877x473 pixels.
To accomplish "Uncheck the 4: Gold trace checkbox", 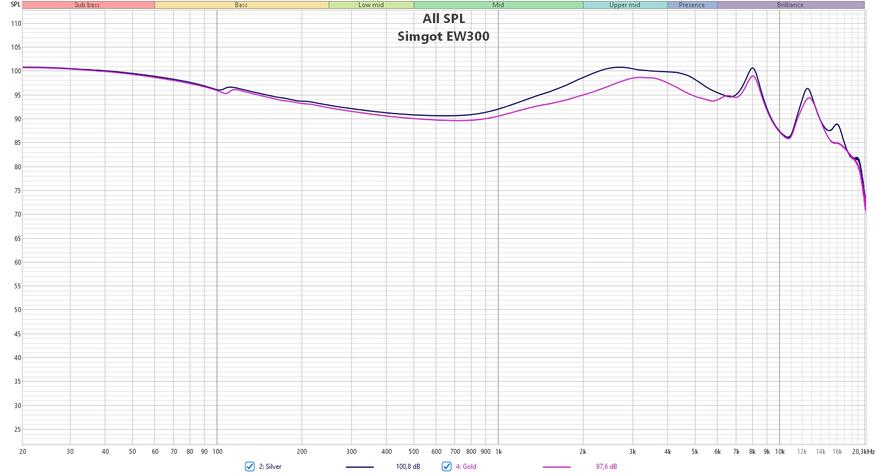I will point(446,466).
